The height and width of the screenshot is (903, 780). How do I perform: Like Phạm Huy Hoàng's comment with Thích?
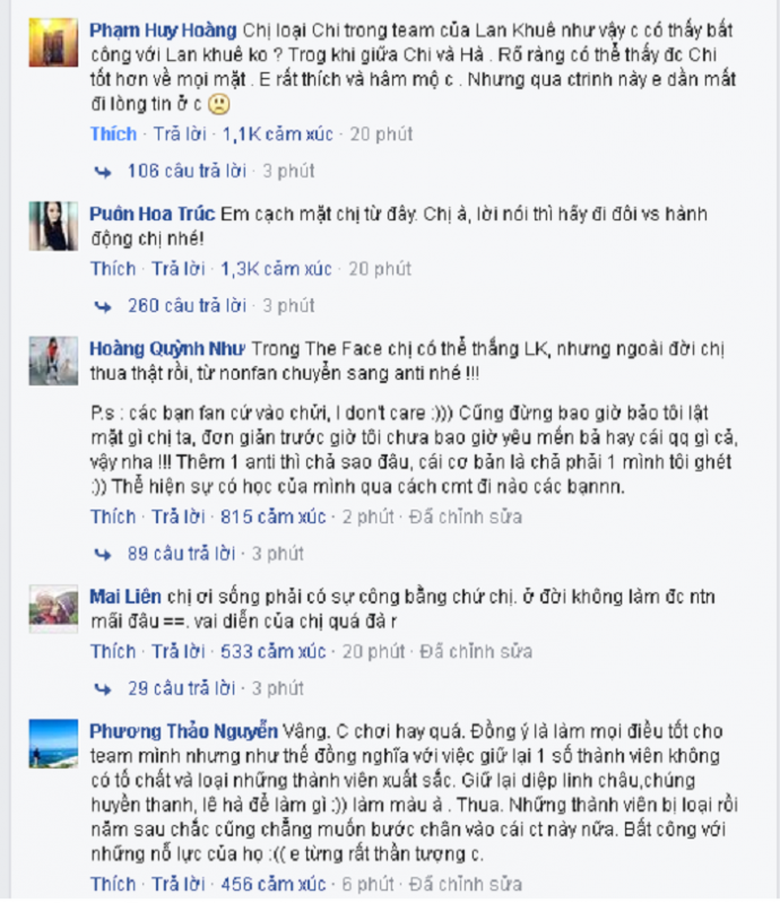pyautogui.click(x=113, y=134)
